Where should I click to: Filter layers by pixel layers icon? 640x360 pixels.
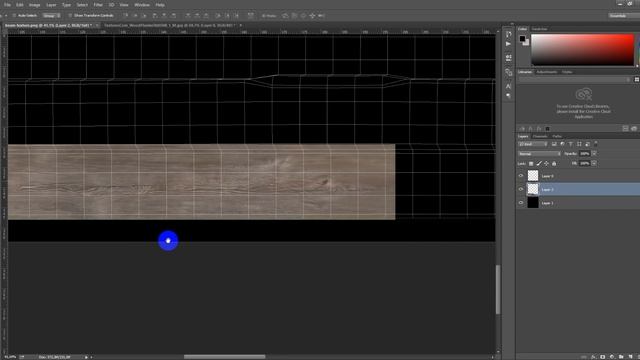pos(554,144)
